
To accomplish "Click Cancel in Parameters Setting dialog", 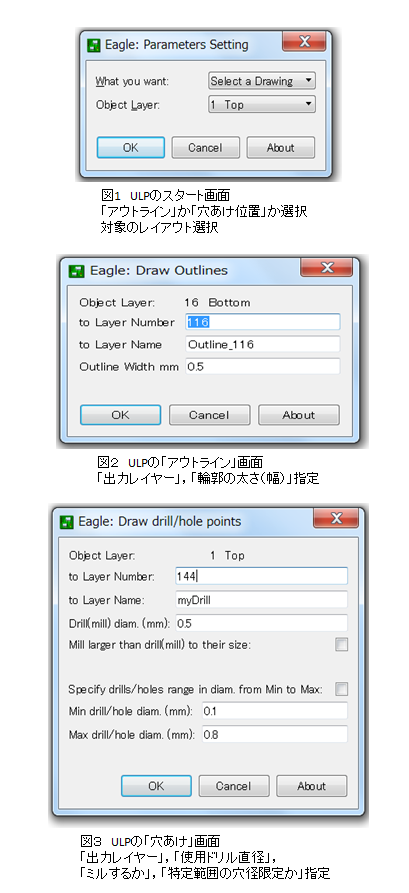I will pyautogui.click(x=205, y=148).
